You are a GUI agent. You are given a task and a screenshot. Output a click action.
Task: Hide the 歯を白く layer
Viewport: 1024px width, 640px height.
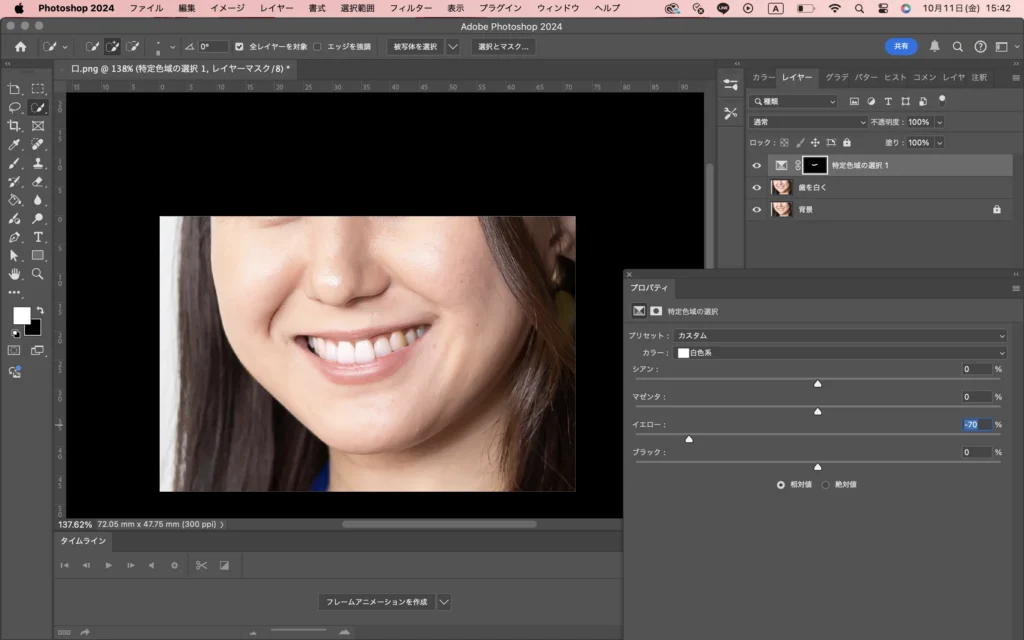click(x=756, y=188)
